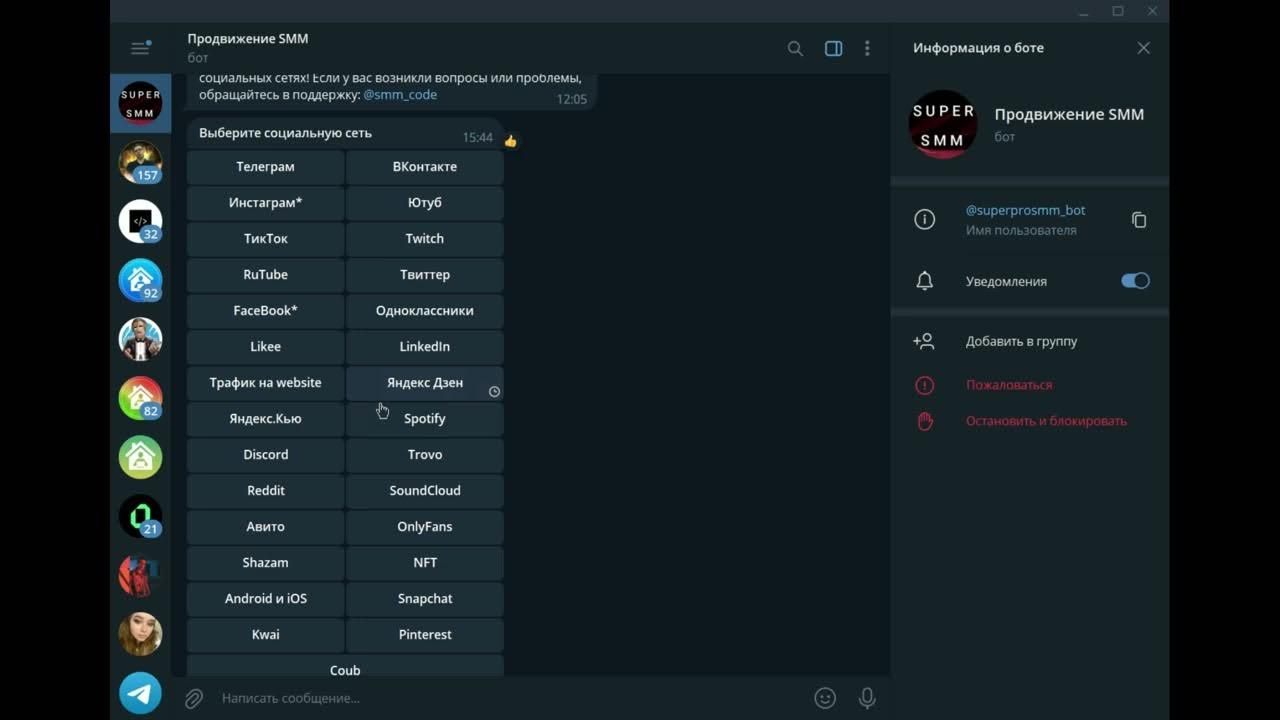Image resolution: width=1280 pixels, height=720 pixels.
Task: Choose the RuTube button
Action: pyautogui.click(x=265, y=275)
